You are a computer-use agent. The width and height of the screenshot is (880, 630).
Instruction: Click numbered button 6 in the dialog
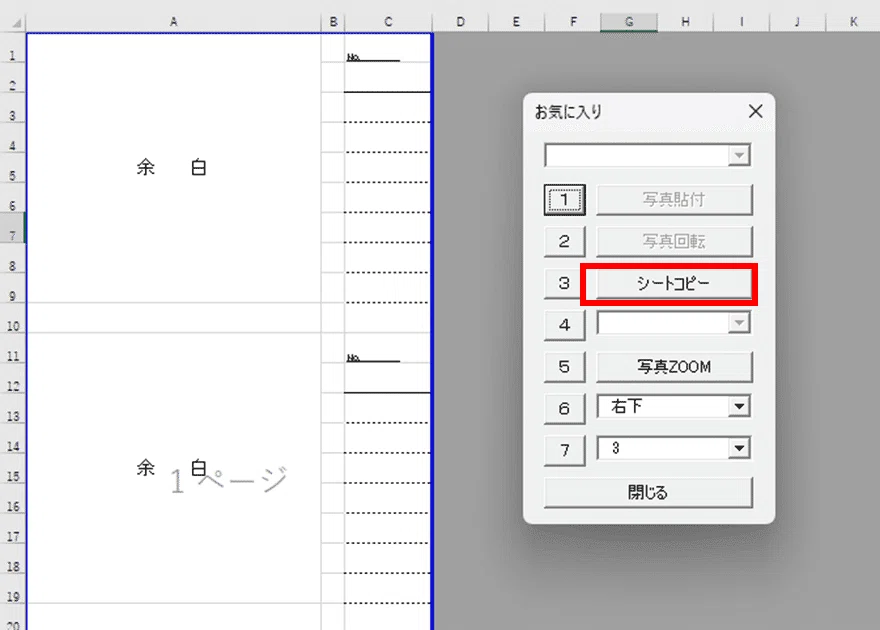565,409
